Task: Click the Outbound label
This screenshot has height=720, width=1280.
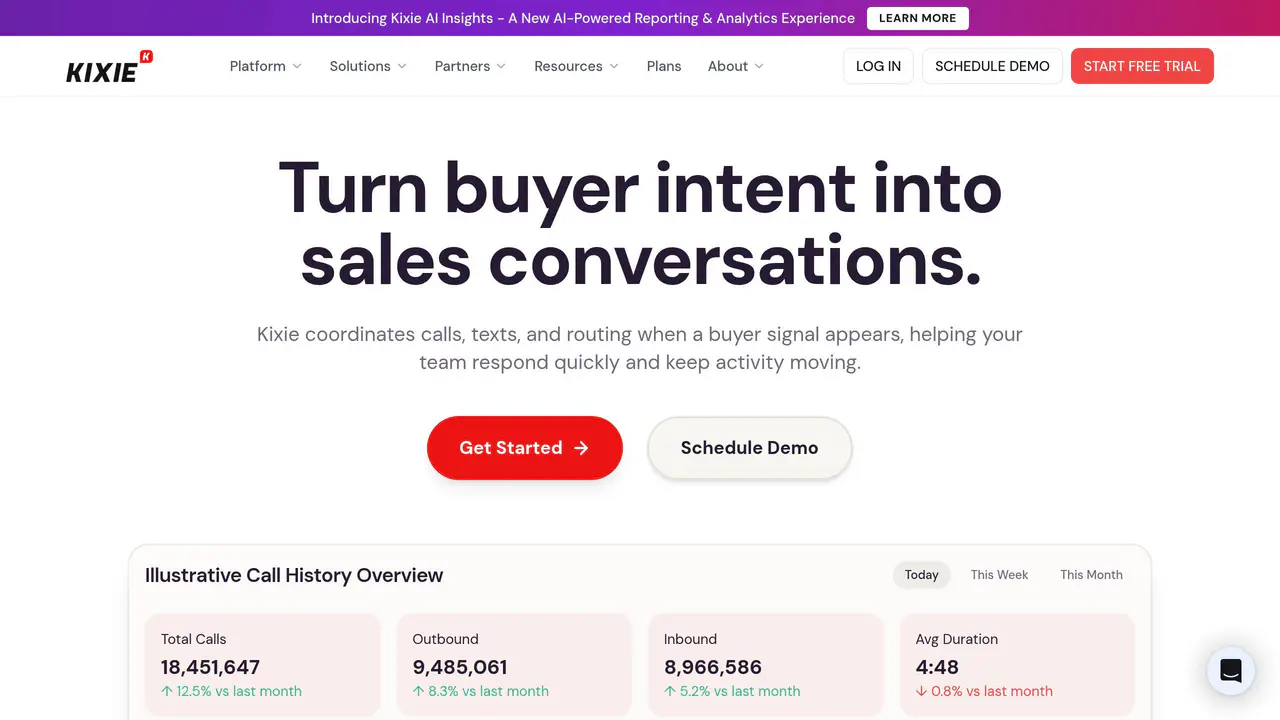Action: [446, 639]
